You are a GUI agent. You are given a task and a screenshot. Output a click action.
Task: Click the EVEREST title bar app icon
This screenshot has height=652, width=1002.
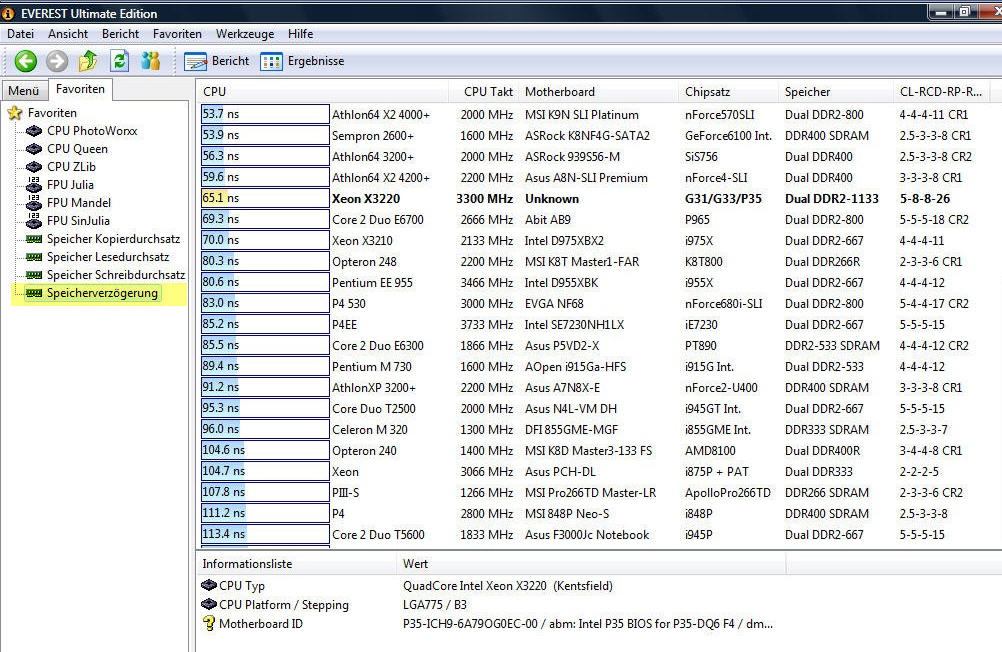tap(8, 13)
